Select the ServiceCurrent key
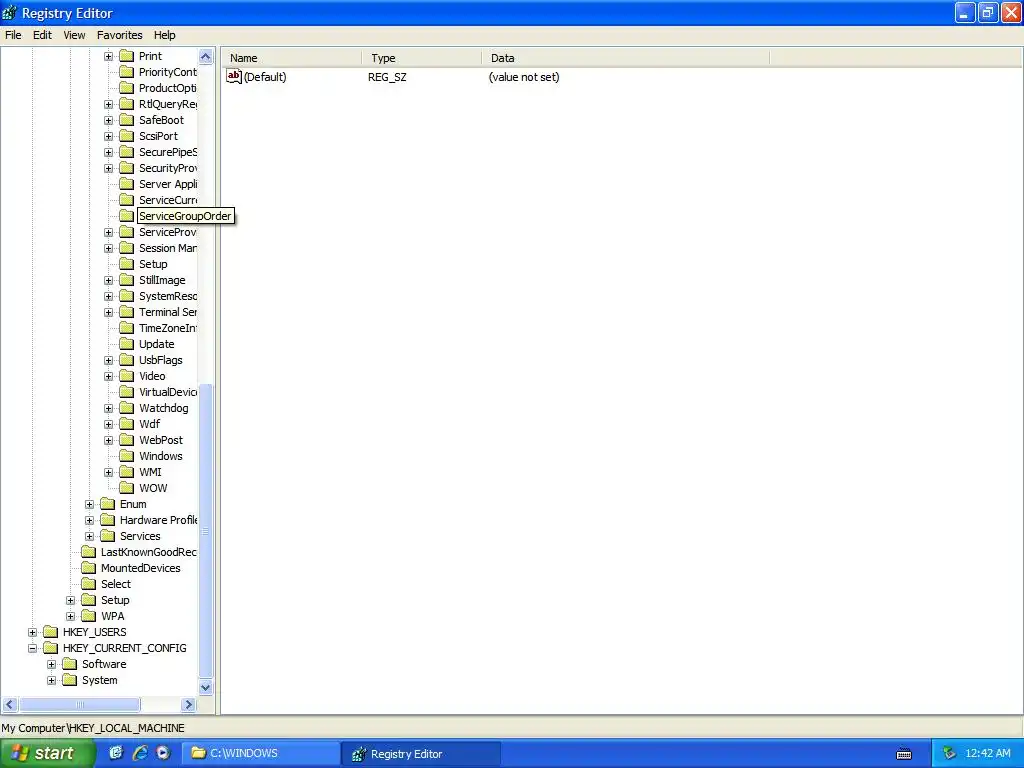The image size is (1024, 768). point(167,200)
